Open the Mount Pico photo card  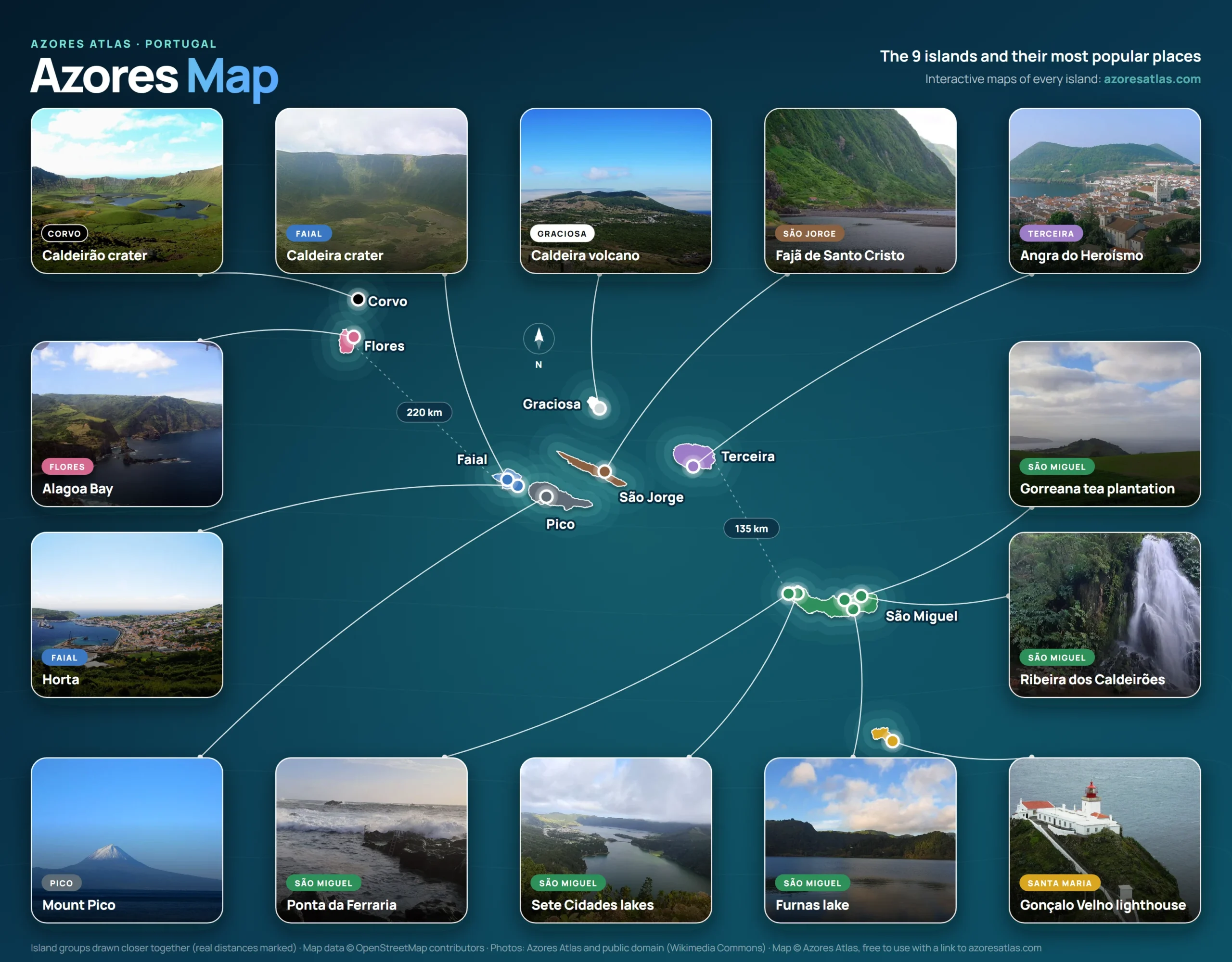[127, 840]
